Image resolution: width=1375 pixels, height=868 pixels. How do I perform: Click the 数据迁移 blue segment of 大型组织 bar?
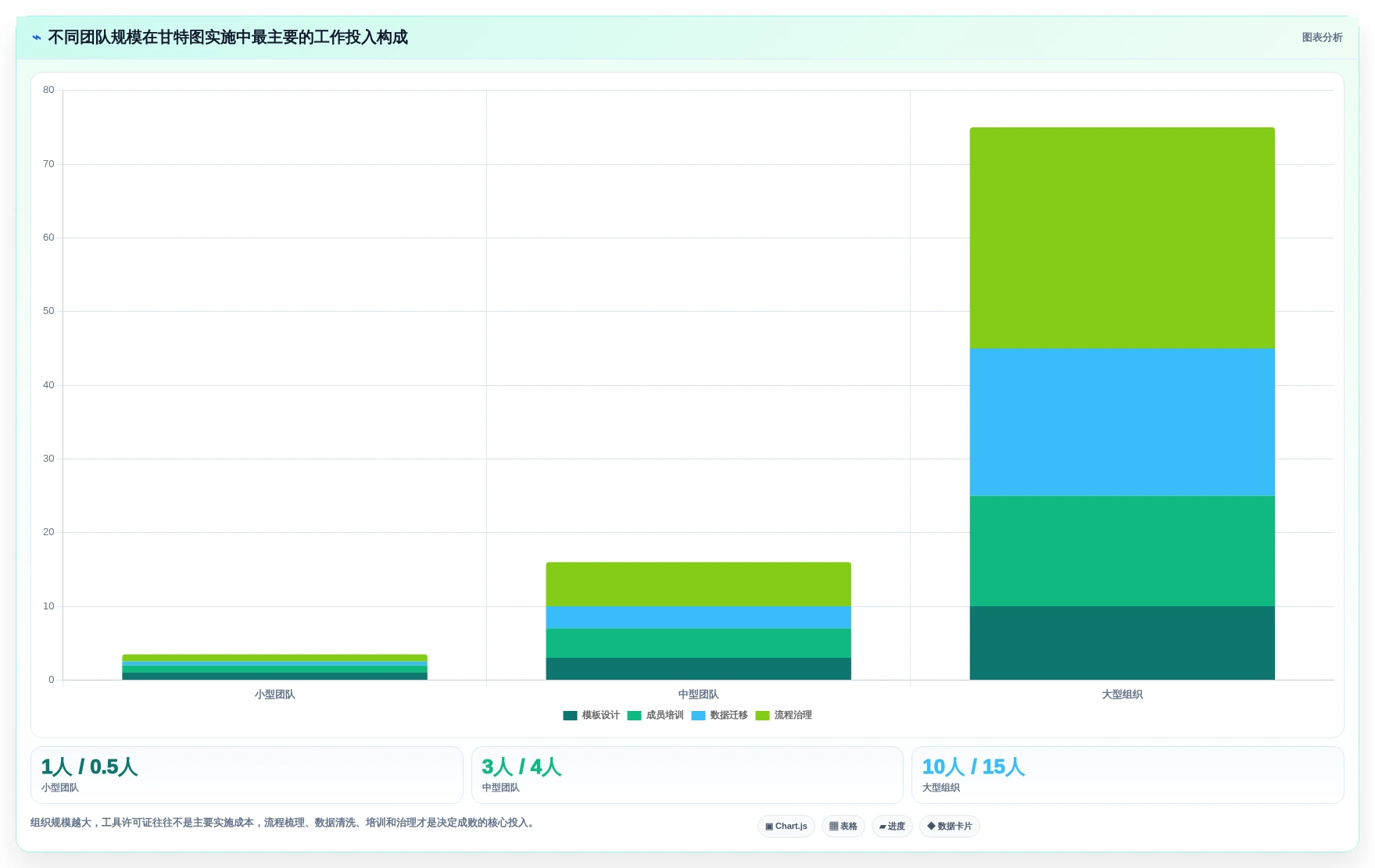1122,422
